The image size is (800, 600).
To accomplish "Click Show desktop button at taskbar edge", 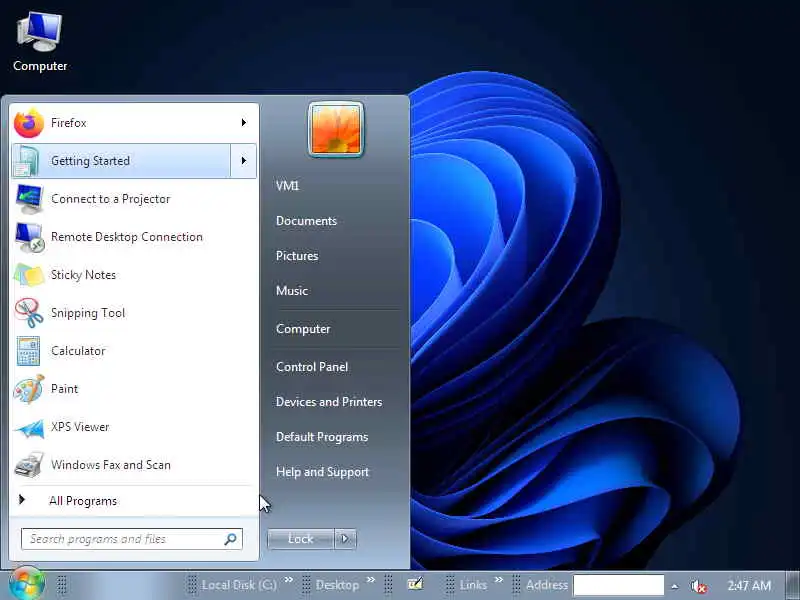I will (x=793, y=586).
